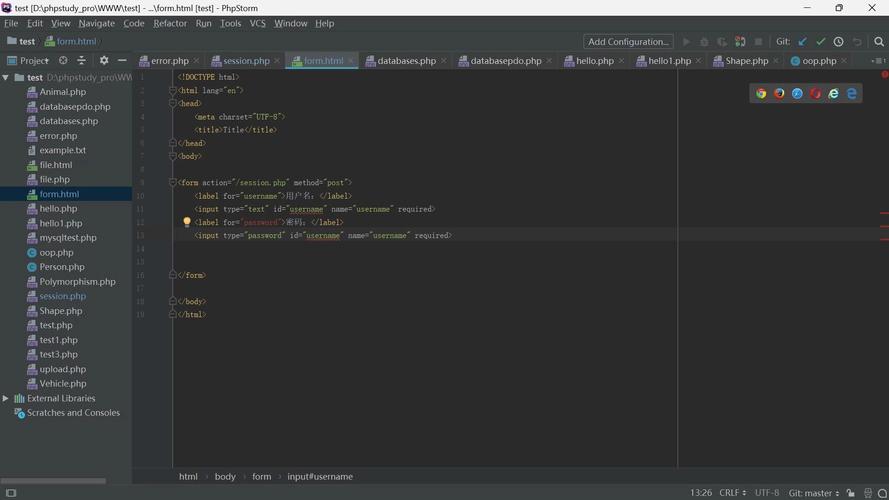
Task: Collapse the test project root folder
Action: 6,77
